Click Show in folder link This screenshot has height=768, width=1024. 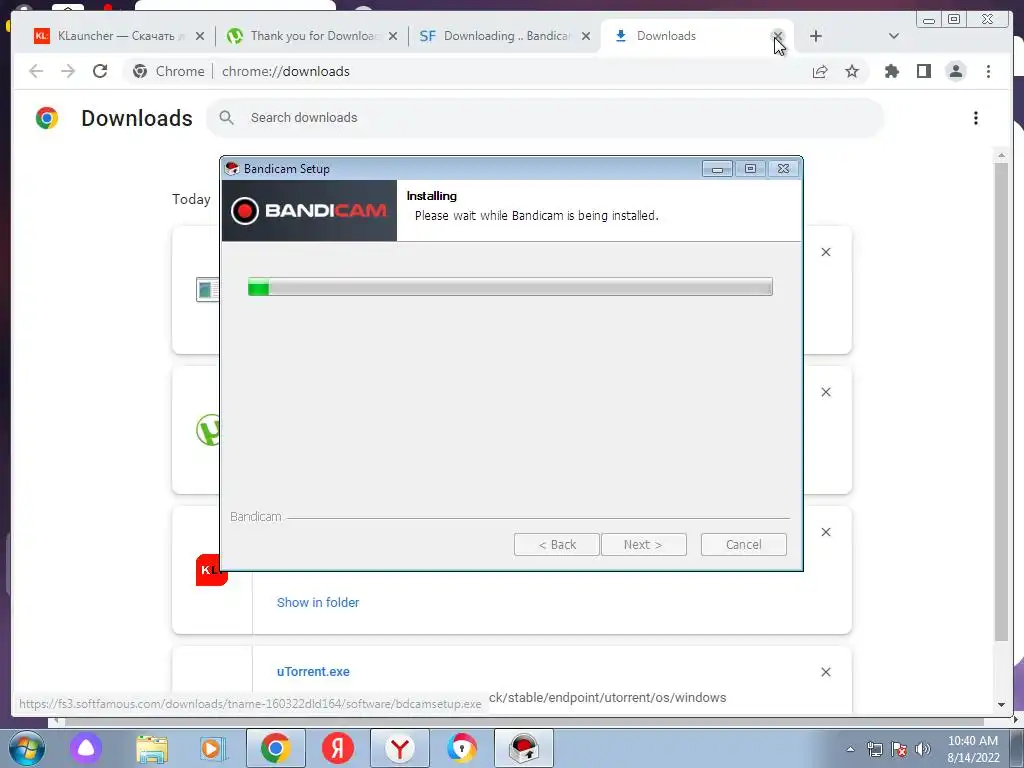[x=317, y=602]
